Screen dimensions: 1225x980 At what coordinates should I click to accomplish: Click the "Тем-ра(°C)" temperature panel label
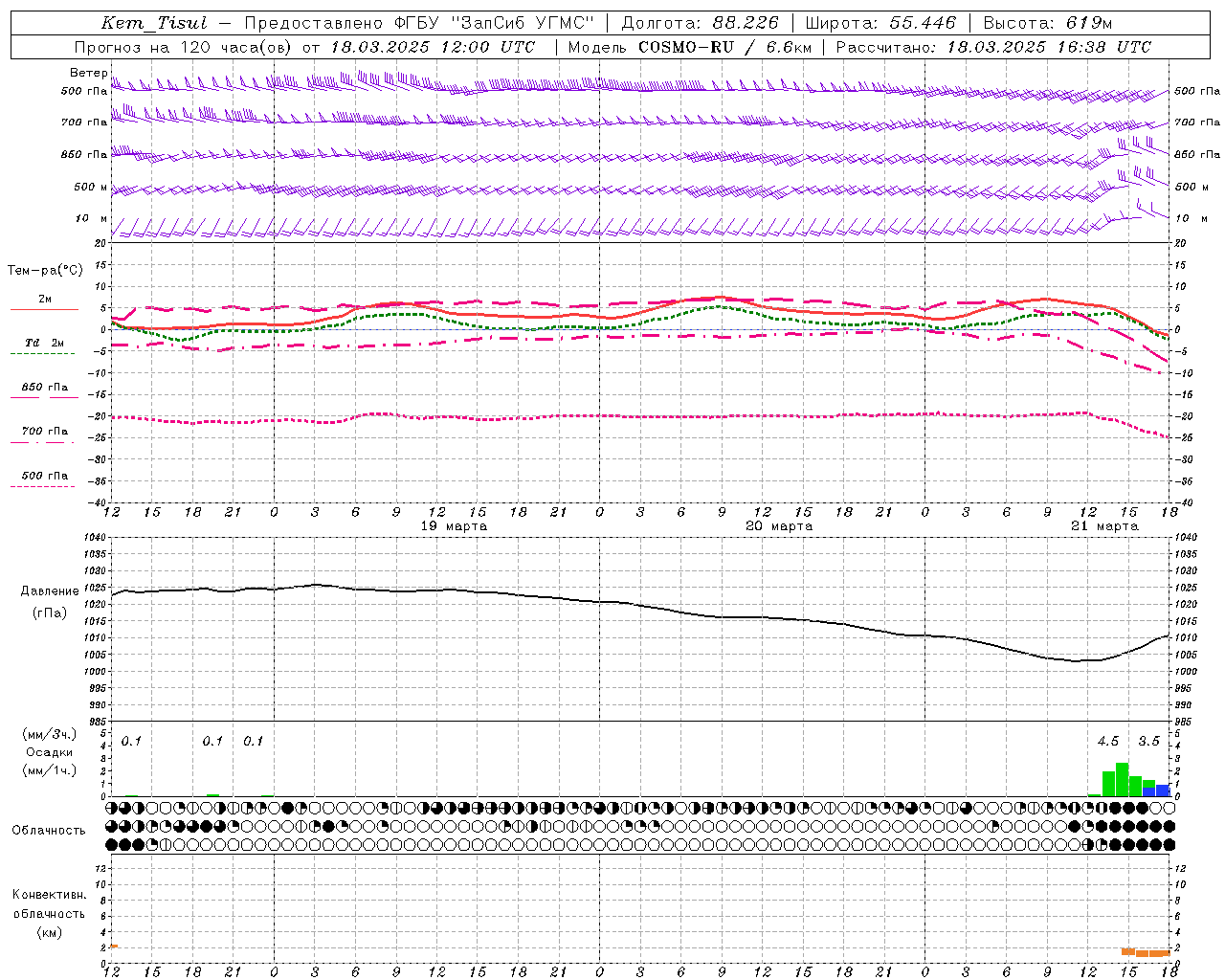45,271
